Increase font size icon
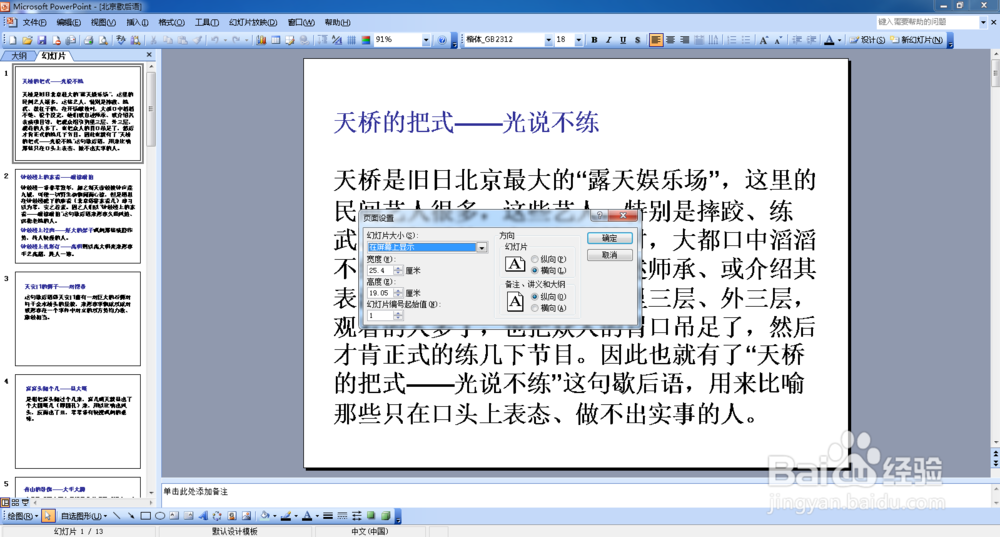 [763, 40]
